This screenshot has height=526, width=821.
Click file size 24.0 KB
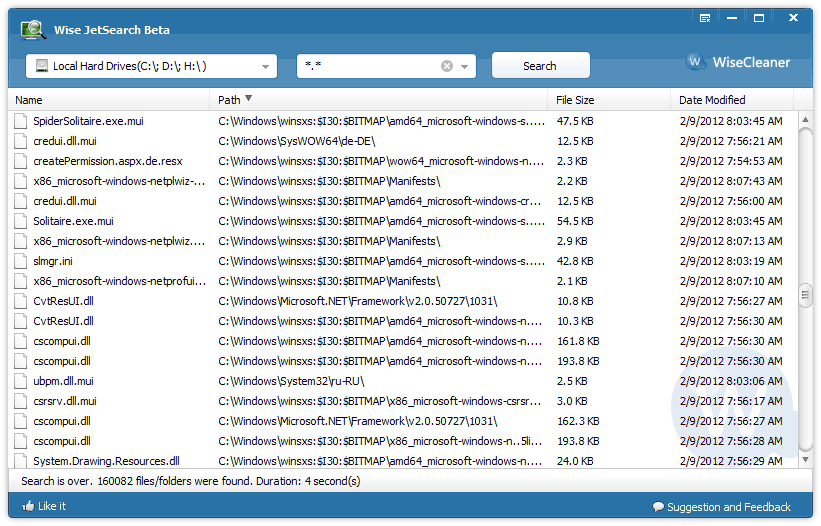click(575, 461)
